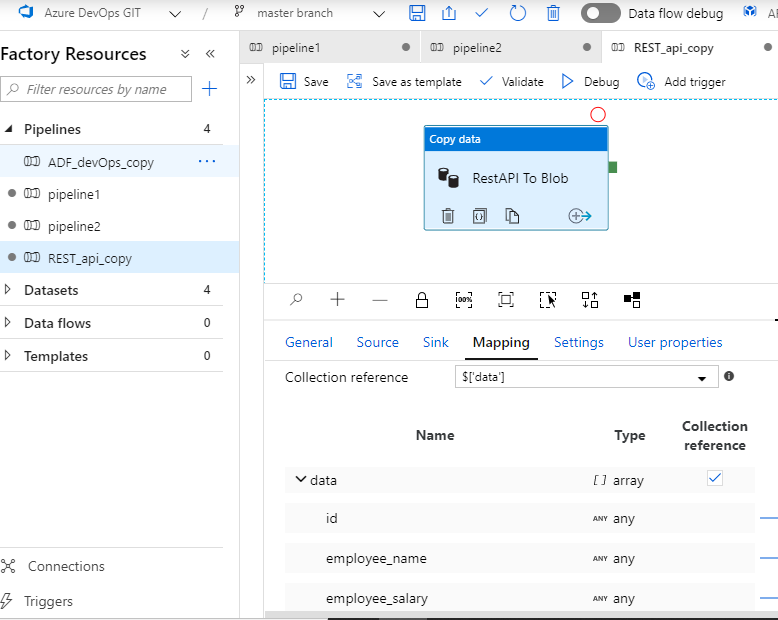The width and height of the screenshot is (778, 620).
Task: View the activity JSON code icon
Action: click(x=479, y=216)
